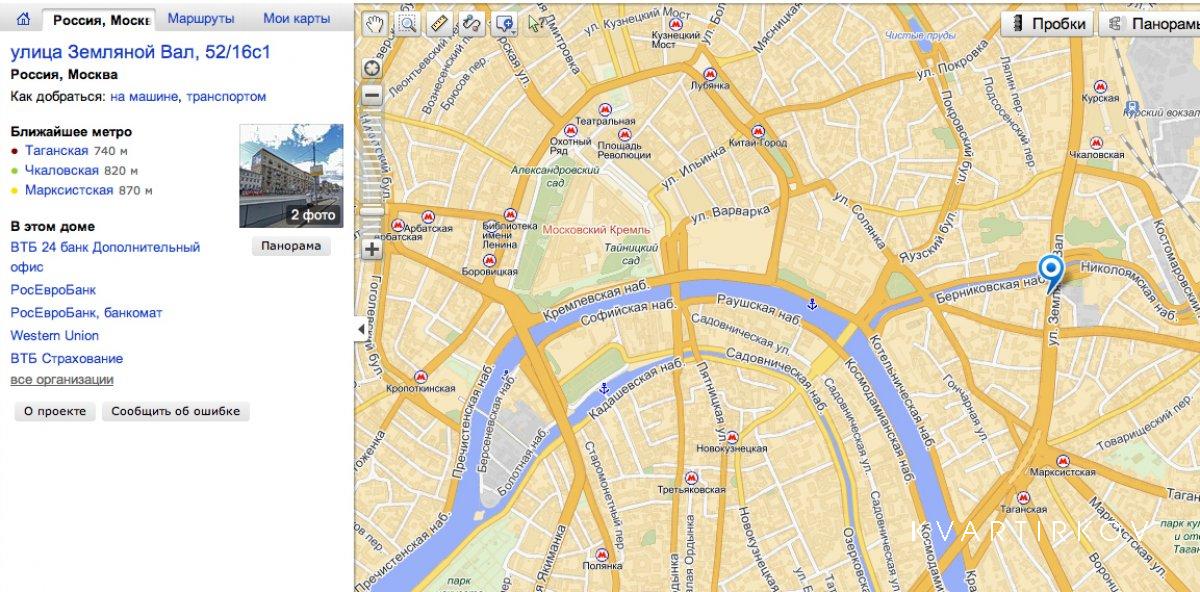Screen dimensions: 1200x592
Task: Click the Раушская наб. map label
Action: coord(762,309)
